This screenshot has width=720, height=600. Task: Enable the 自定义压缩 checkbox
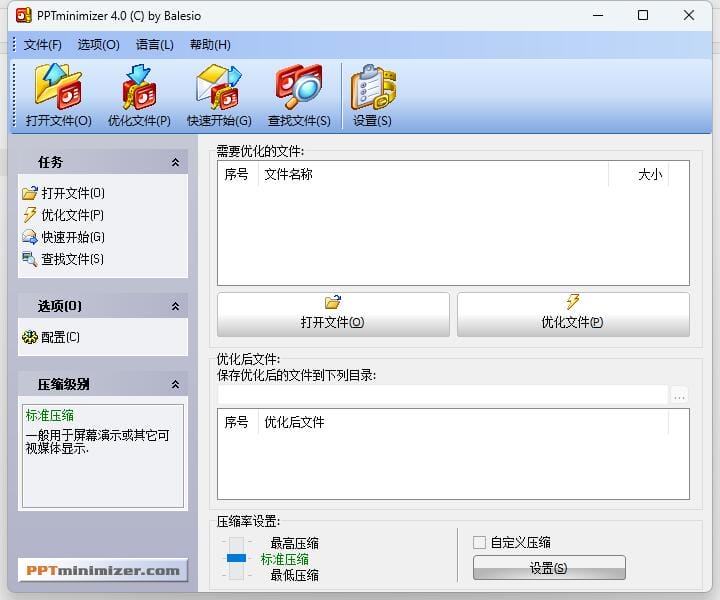[x=479, y=542]
